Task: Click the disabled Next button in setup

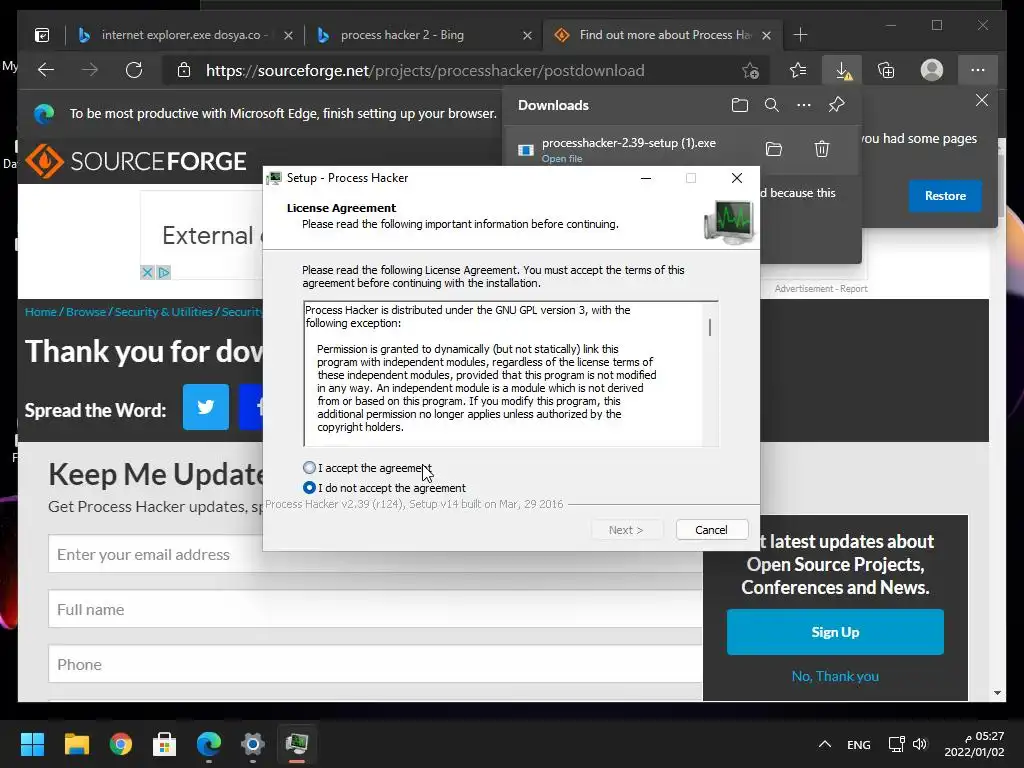Action: coord(626,530)
